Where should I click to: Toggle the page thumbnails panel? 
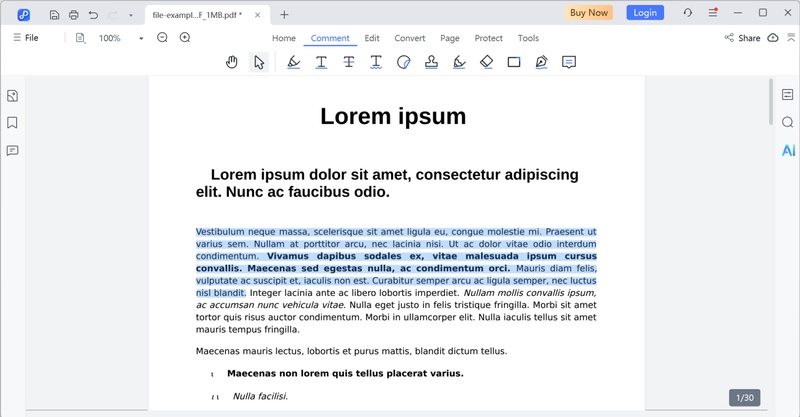13,96
